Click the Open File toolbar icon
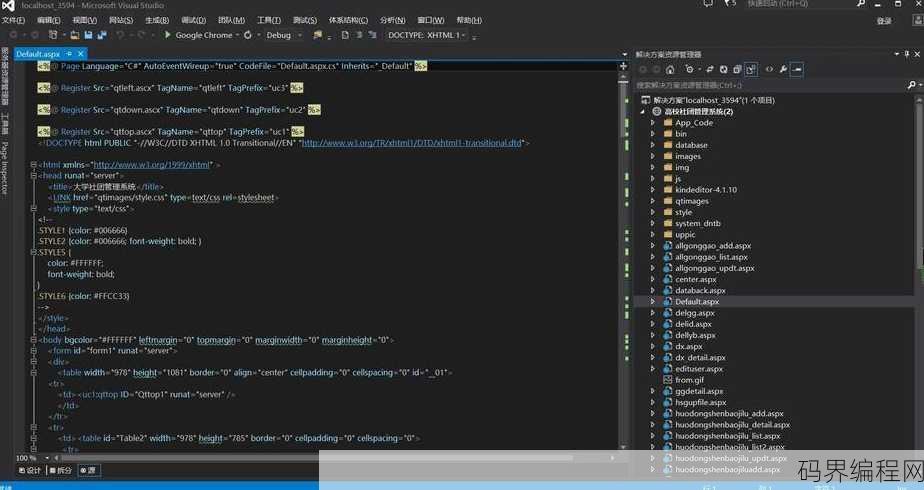Screen dimensions: 924x490 tap(75, 35)
